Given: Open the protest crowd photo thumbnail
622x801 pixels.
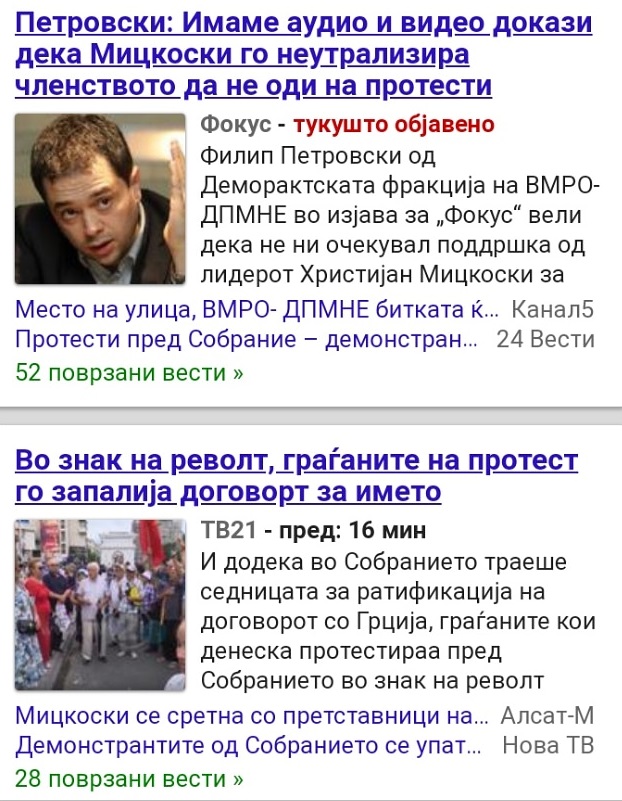Looking at the screenshot, I should (100, 605).
